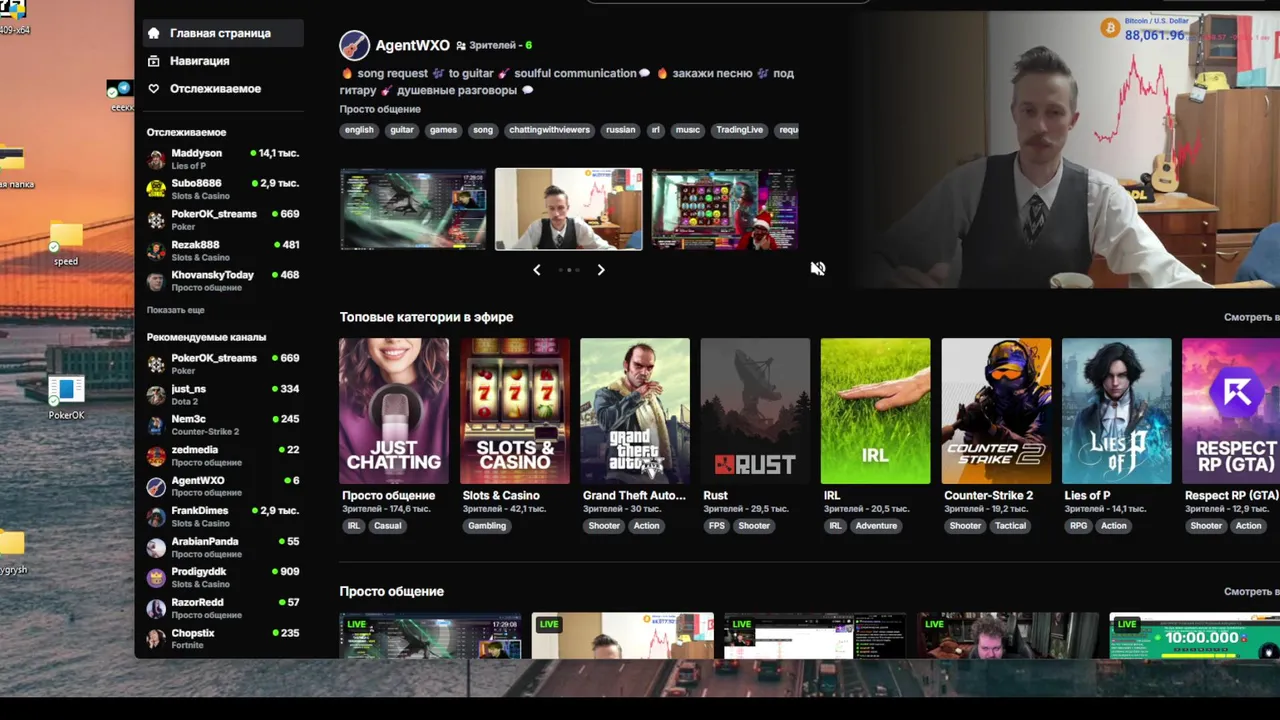Screen dimensions: 1280x720
Task: Open Respect RP (GTA) category cover
Action: 1231,411
